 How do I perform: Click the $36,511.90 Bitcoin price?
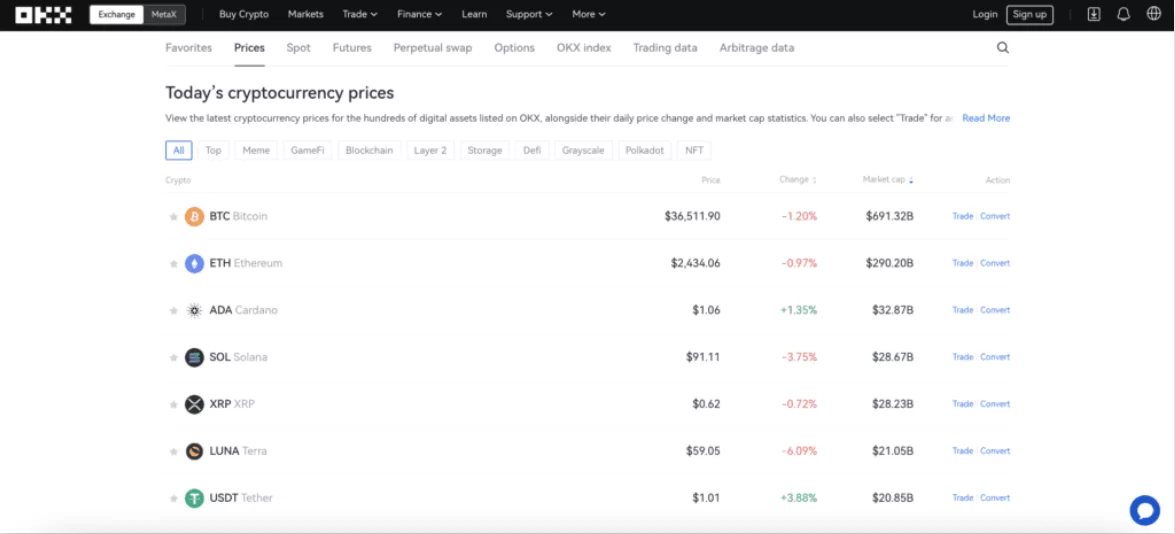692,216
